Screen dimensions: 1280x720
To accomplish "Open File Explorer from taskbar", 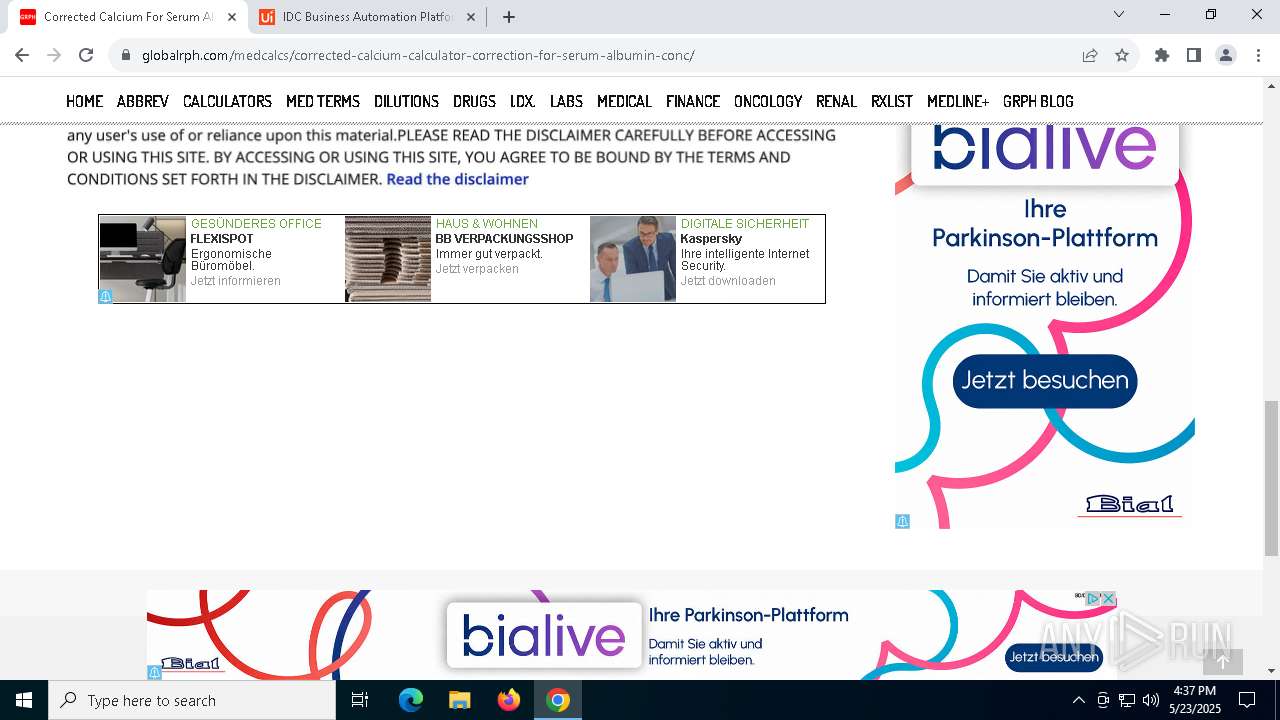I will tap(460, 700).
